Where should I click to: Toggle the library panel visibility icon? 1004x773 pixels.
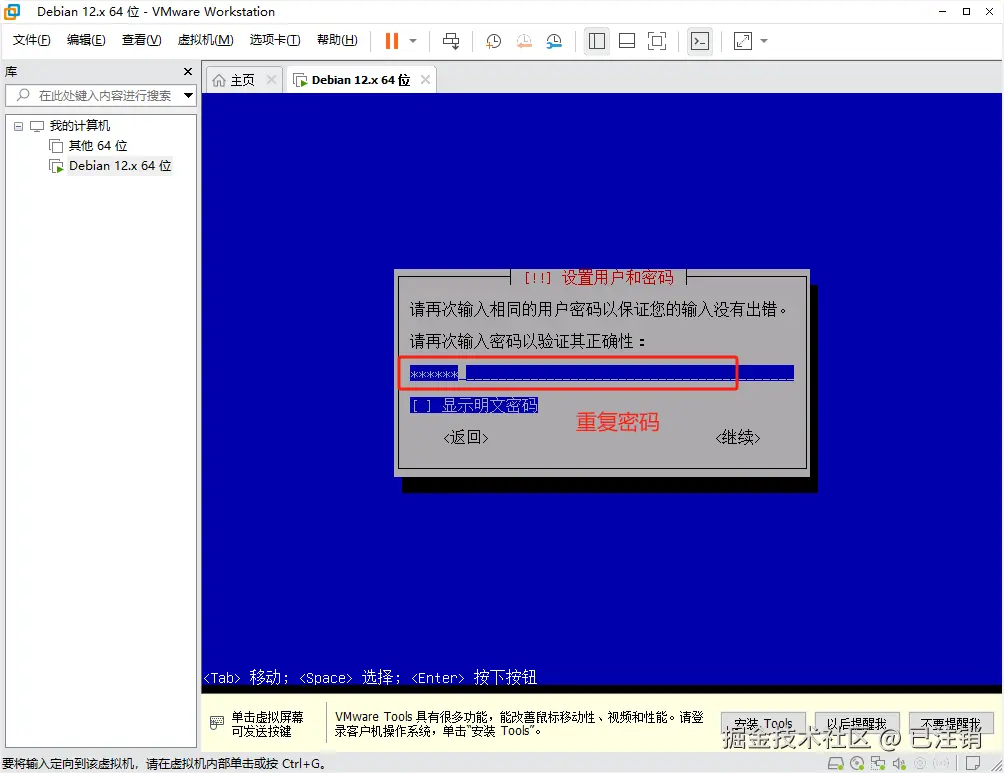pos(597,41)
